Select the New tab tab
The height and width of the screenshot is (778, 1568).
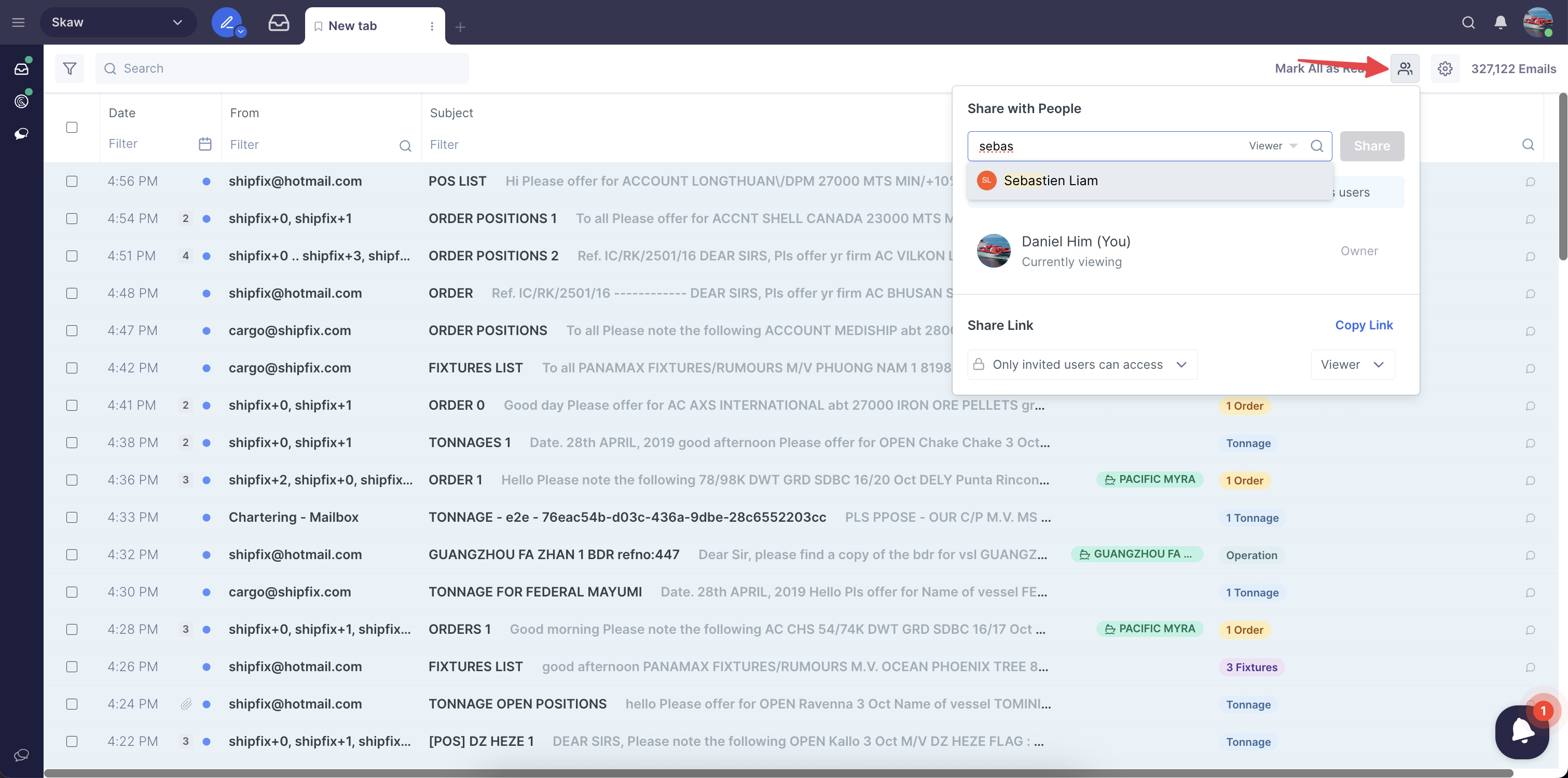click(352, 25)
